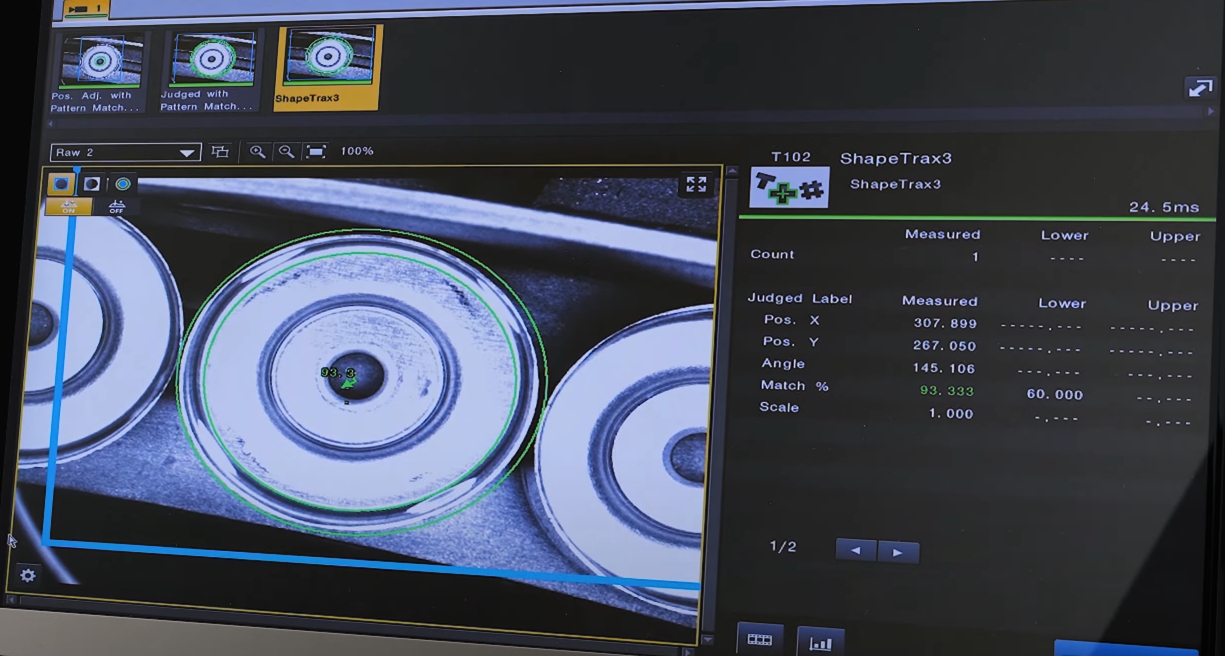Open the filmstrip image archive icon
This screenshot has width=1225, height=656.
[x=760, y=640]
